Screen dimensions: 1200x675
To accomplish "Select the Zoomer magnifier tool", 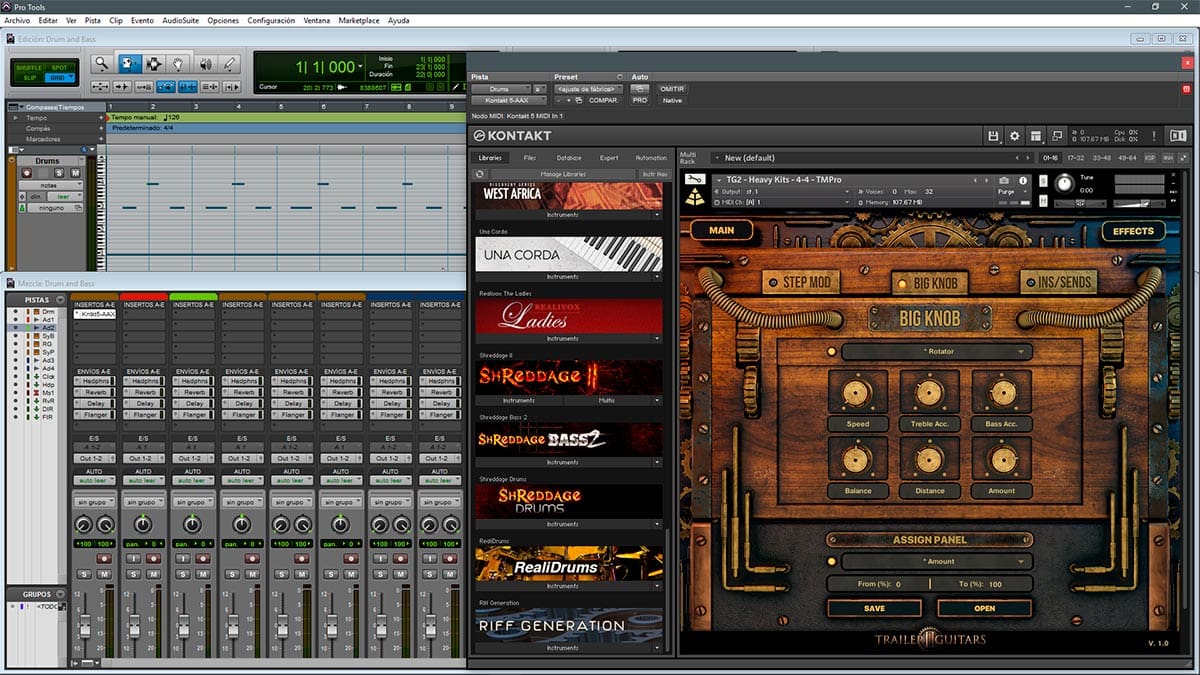I will [101, 63].
